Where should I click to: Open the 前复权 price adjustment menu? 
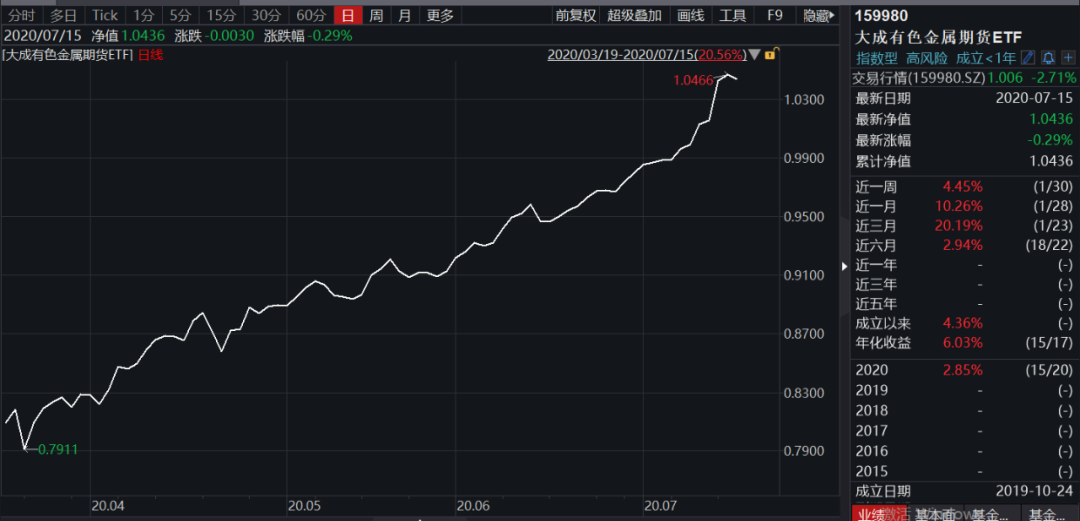pyautogui.click(x=576, y=15)
